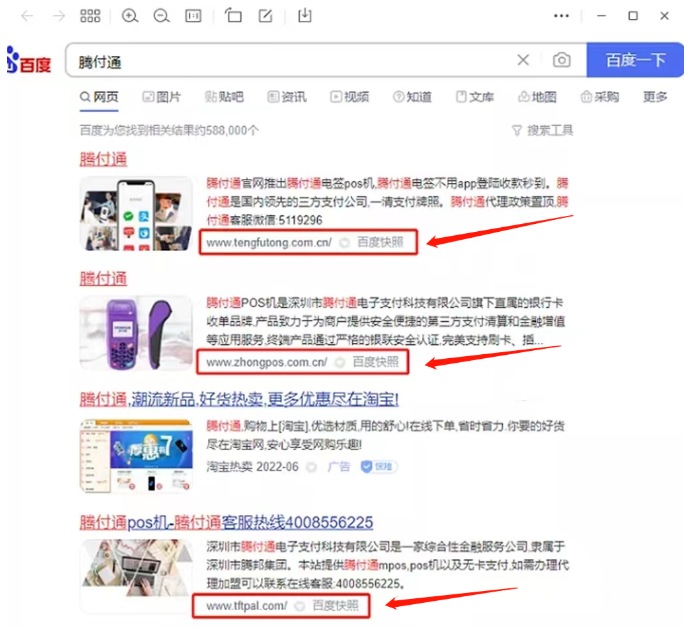Viewport: 694px width, 628px height.
Task: Switch to the 图片 tab
Action: point(162,97)
